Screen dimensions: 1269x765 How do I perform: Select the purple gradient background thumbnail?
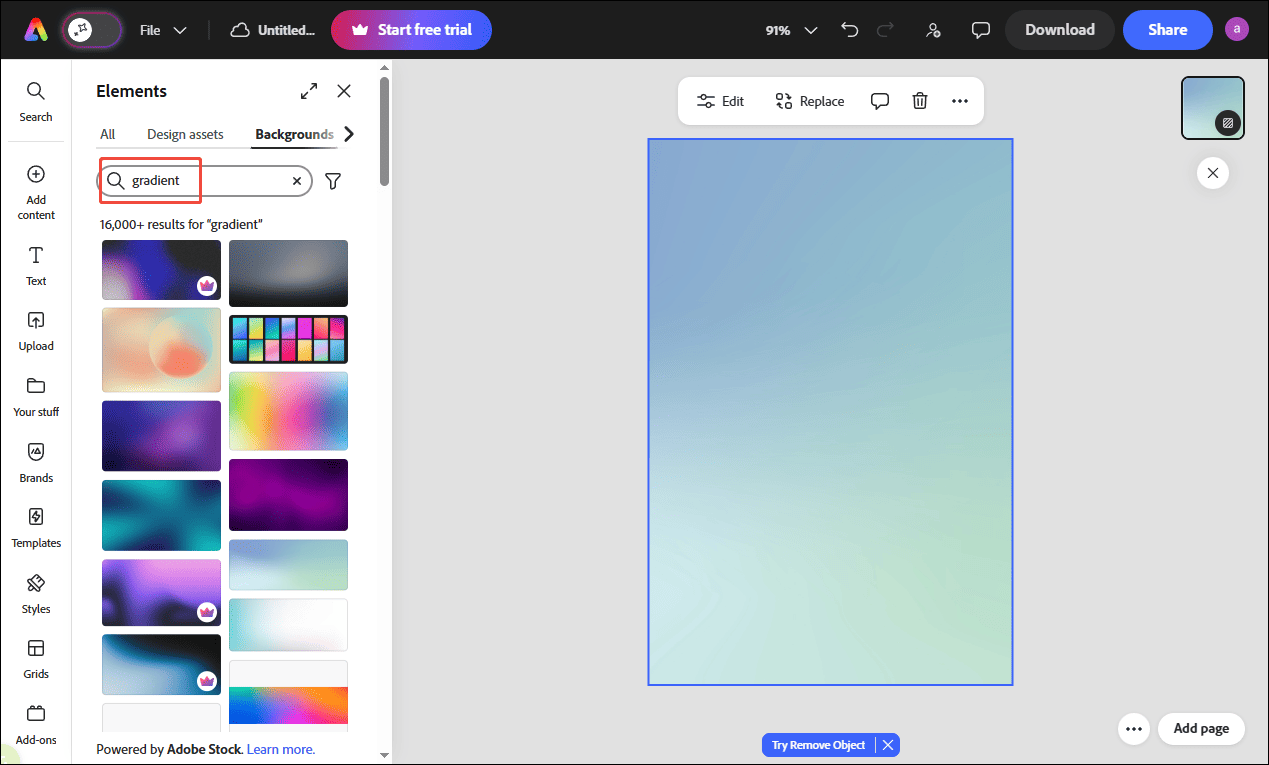[288, 494]
